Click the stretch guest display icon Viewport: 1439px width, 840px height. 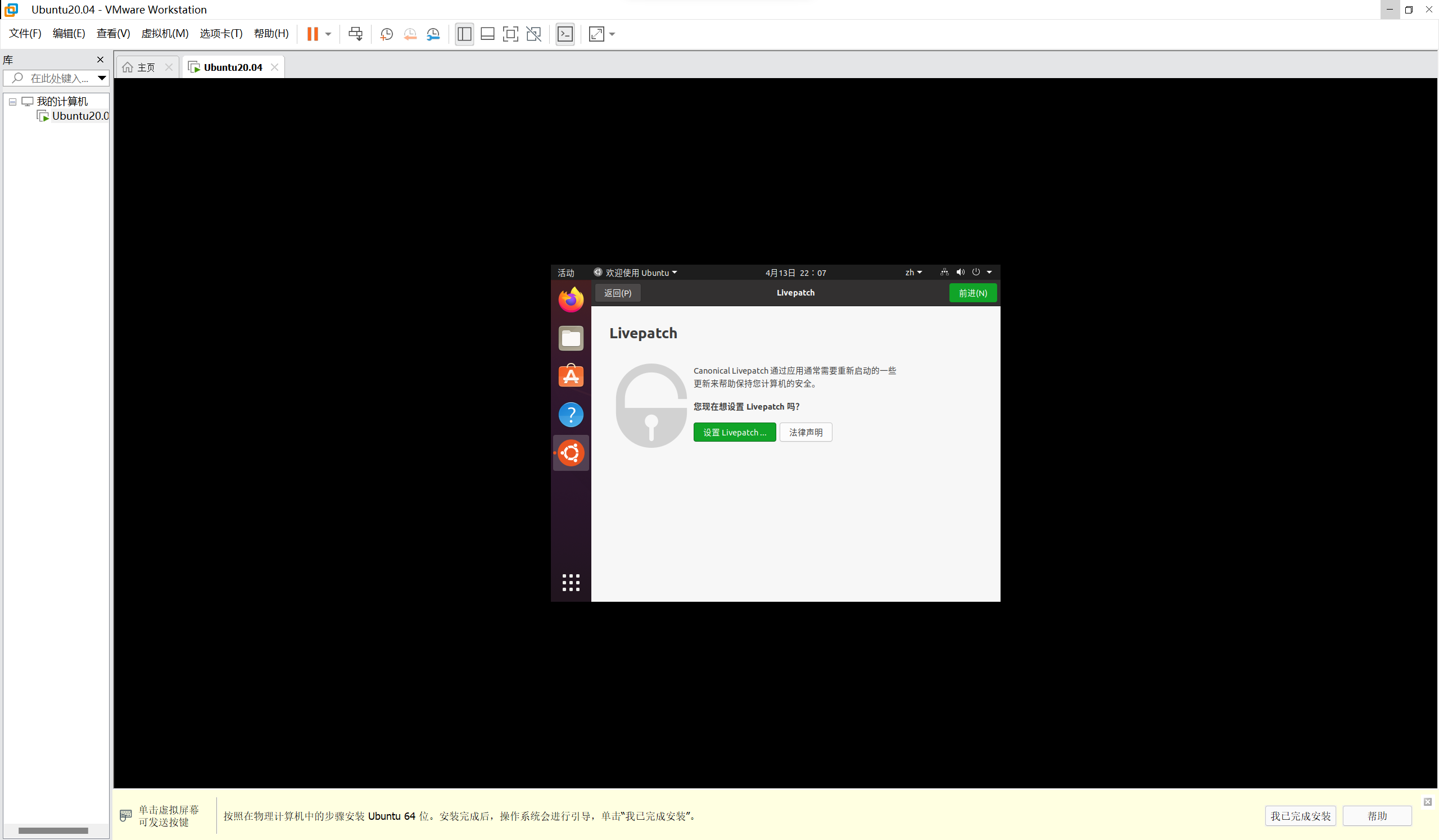pos(596,34)
